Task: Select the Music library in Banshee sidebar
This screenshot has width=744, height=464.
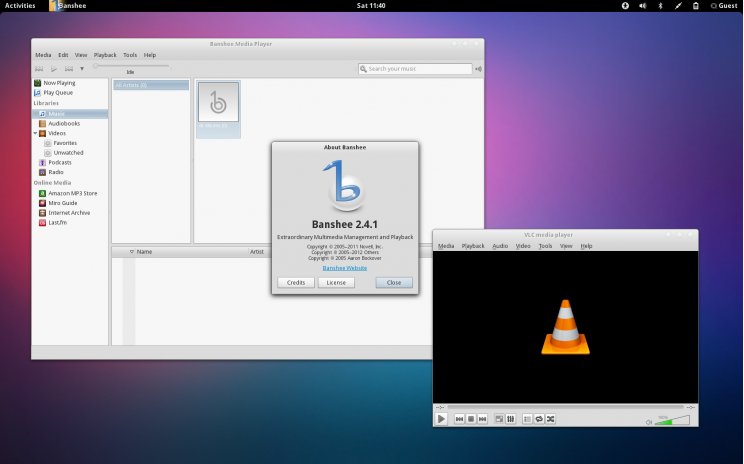Action: (70, 114)
